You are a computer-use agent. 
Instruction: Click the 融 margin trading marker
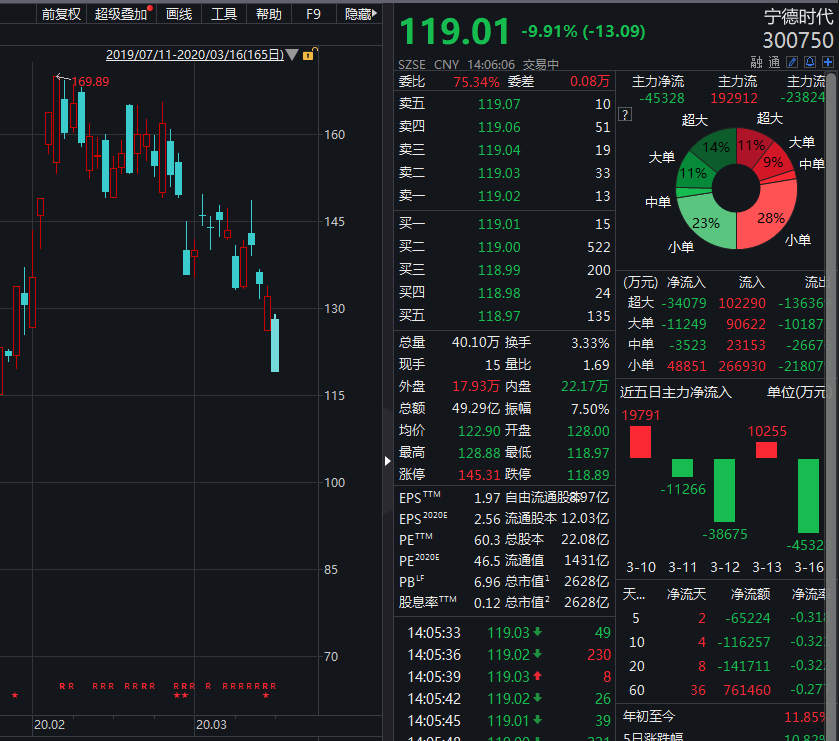point(755,62)
